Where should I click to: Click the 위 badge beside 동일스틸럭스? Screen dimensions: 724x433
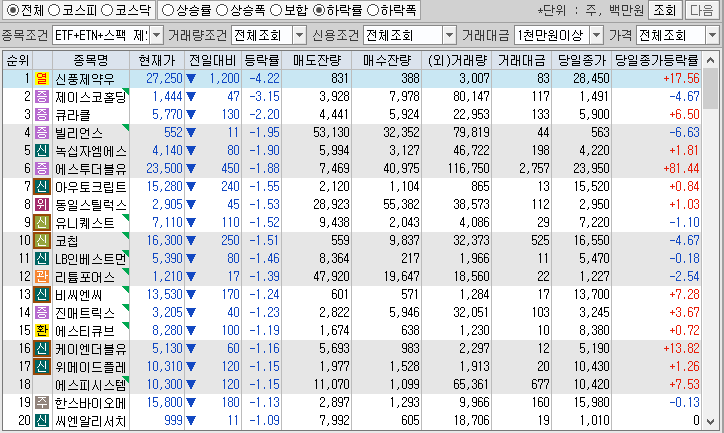click(x=42, y=204)
